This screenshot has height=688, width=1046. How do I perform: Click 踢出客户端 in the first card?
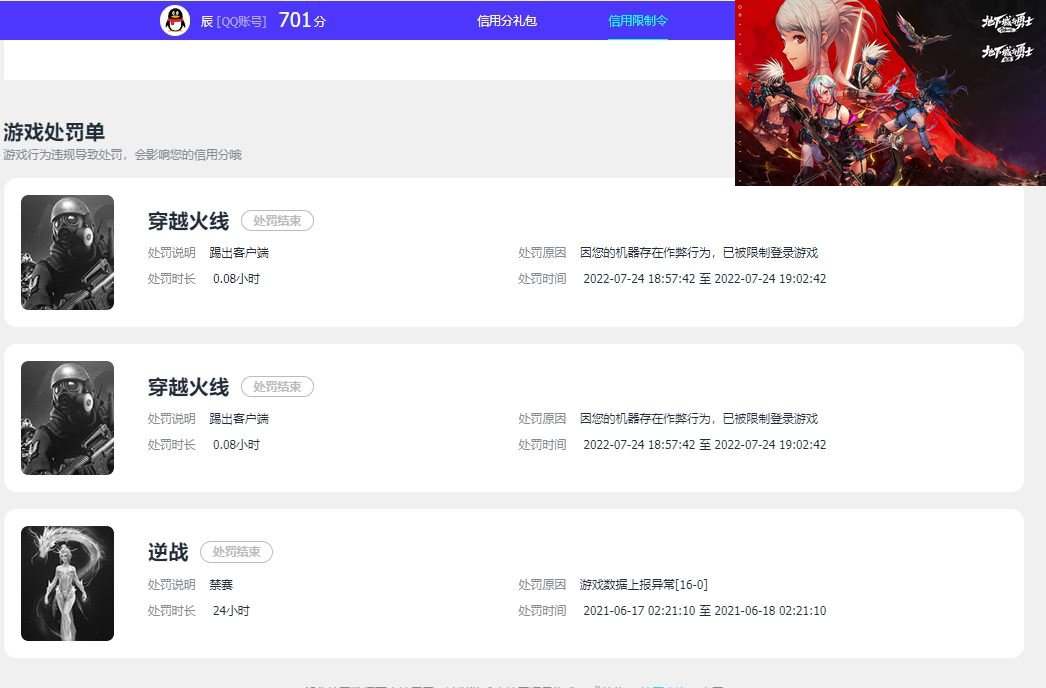click(x=239, y=253)
